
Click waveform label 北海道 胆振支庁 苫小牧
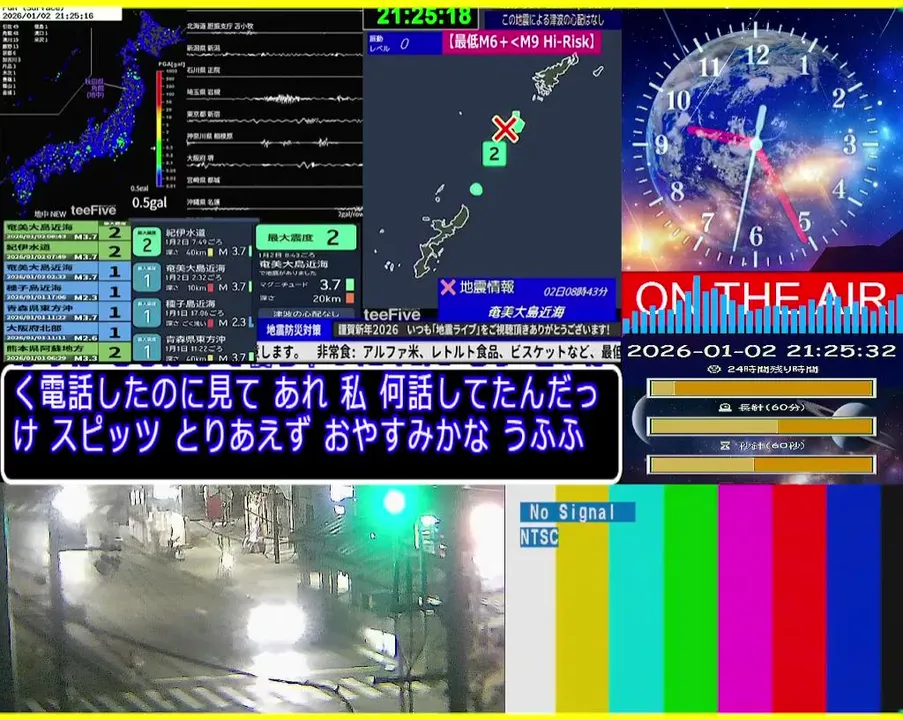[x=220, y=26]
